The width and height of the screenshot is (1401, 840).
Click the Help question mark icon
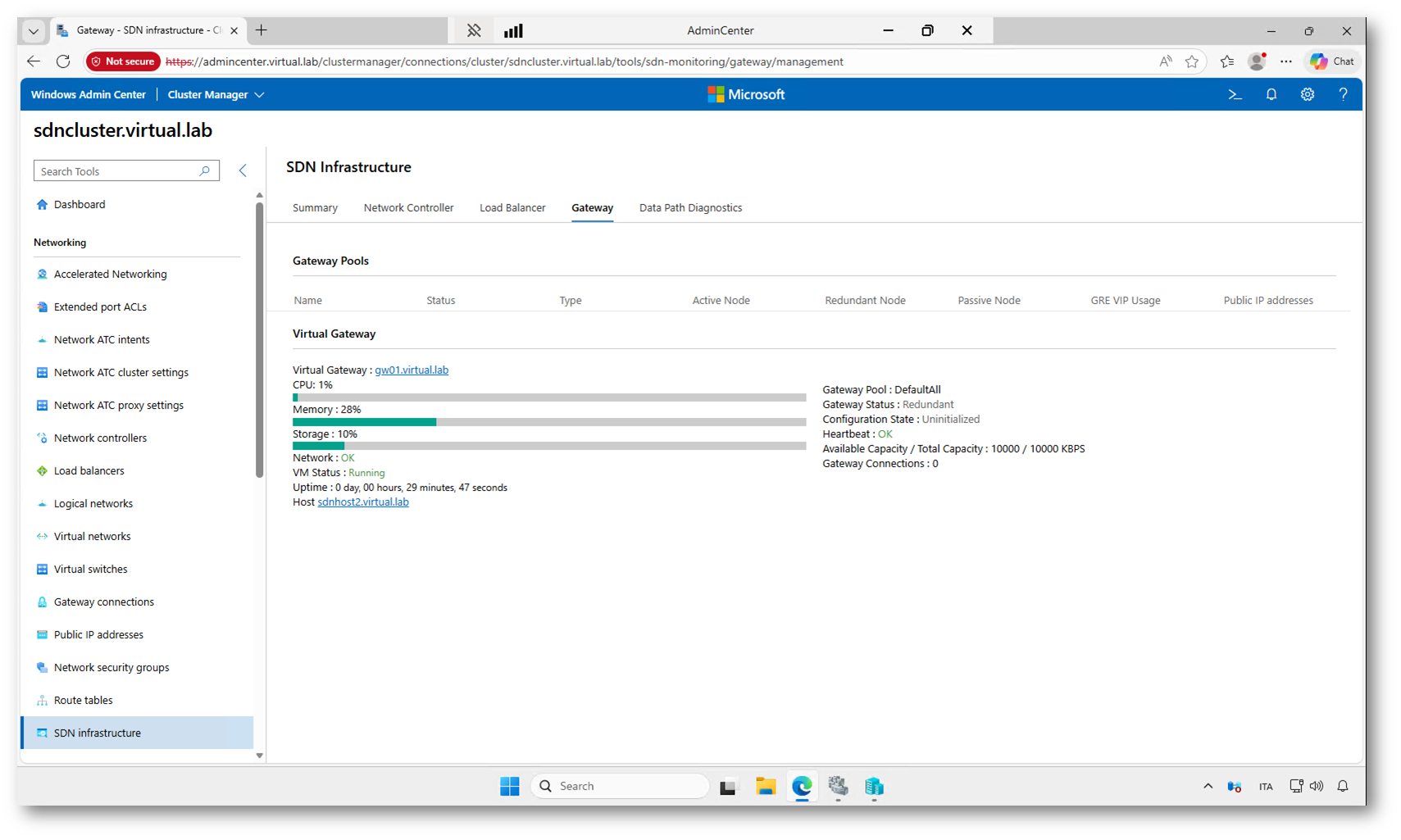click(1343, 95)
